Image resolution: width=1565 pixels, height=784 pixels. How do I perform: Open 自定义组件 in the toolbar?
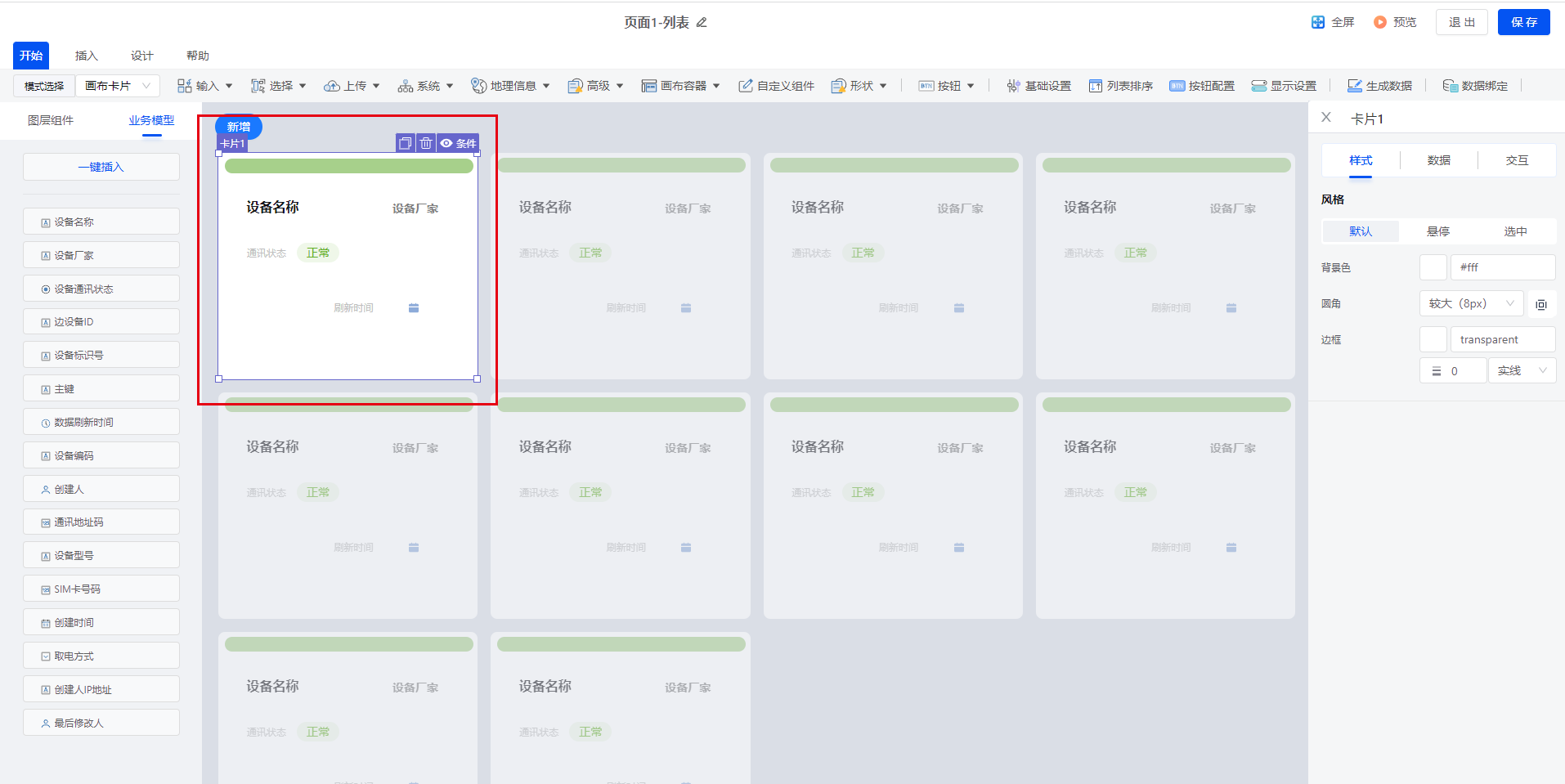click(x=777, y=86)
